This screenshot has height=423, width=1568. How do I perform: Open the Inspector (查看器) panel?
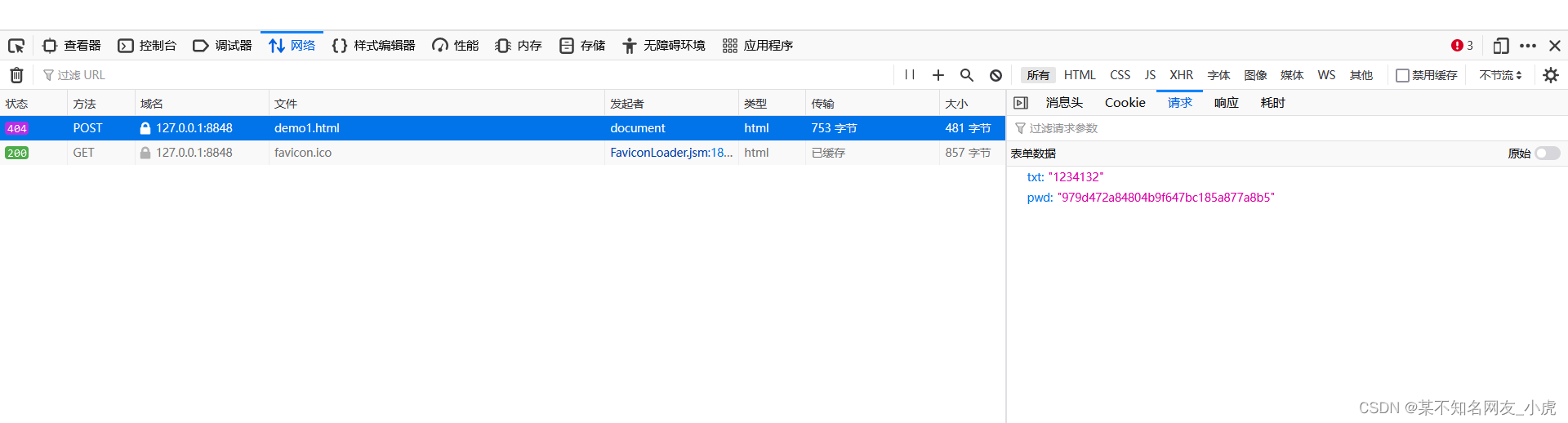pos(72,46)
